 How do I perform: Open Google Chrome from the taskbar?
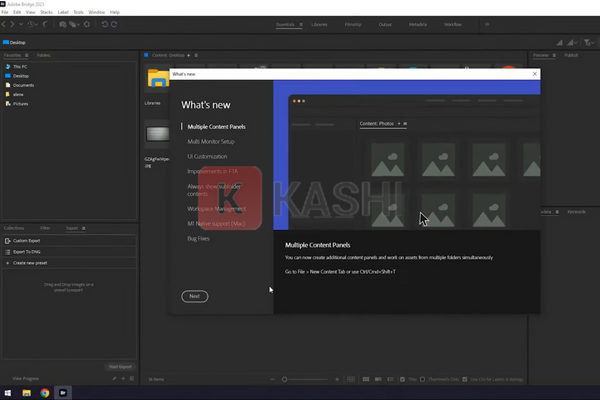pyautogui.click(x=45, y=393)
